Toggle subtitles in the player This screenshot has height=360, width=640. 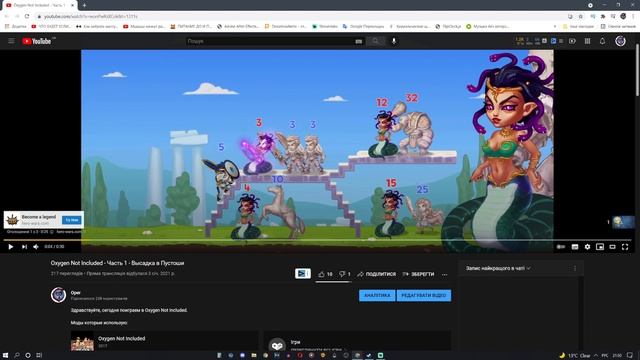[x=575, y=247]
